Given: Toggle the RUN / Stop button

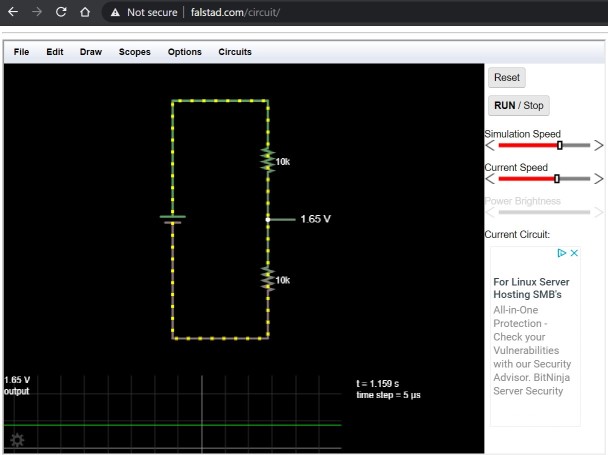Looking at the screenshot, I should [519, 106].
